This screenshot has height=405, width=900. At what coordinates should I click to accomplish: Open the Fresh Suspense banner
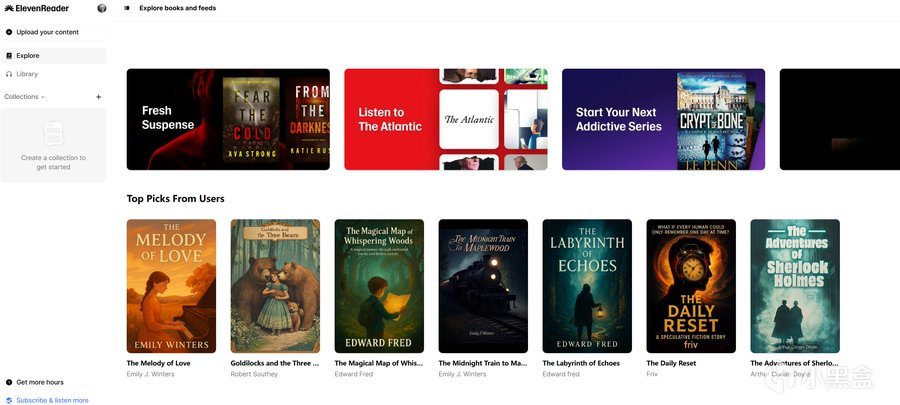[x=228, y=119]
